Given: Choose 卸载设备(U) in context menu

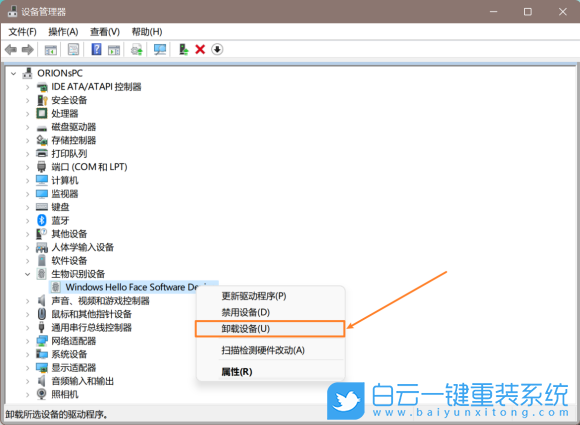Looking at the screenshot, I should pyautogui.click(x=270, y=328).
